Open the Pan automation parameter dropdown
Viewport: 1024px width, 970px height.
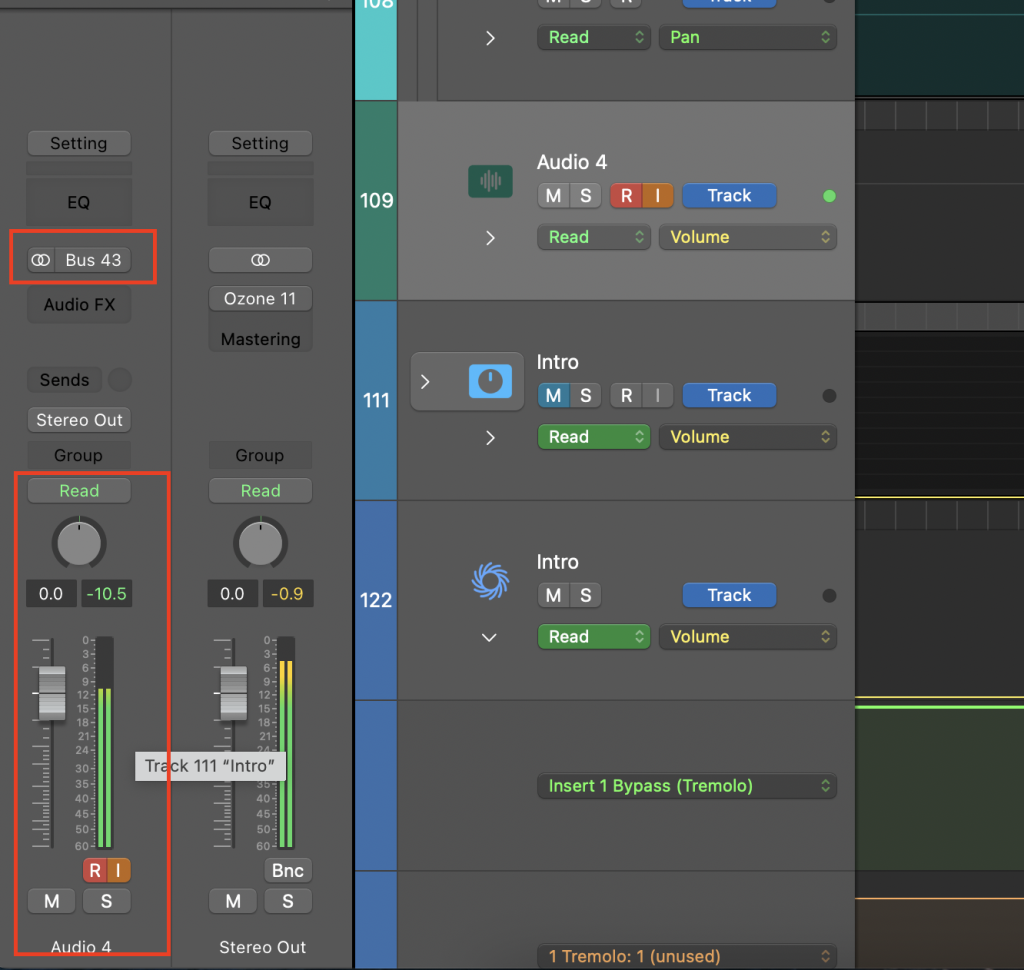click(x=748, y=37)
